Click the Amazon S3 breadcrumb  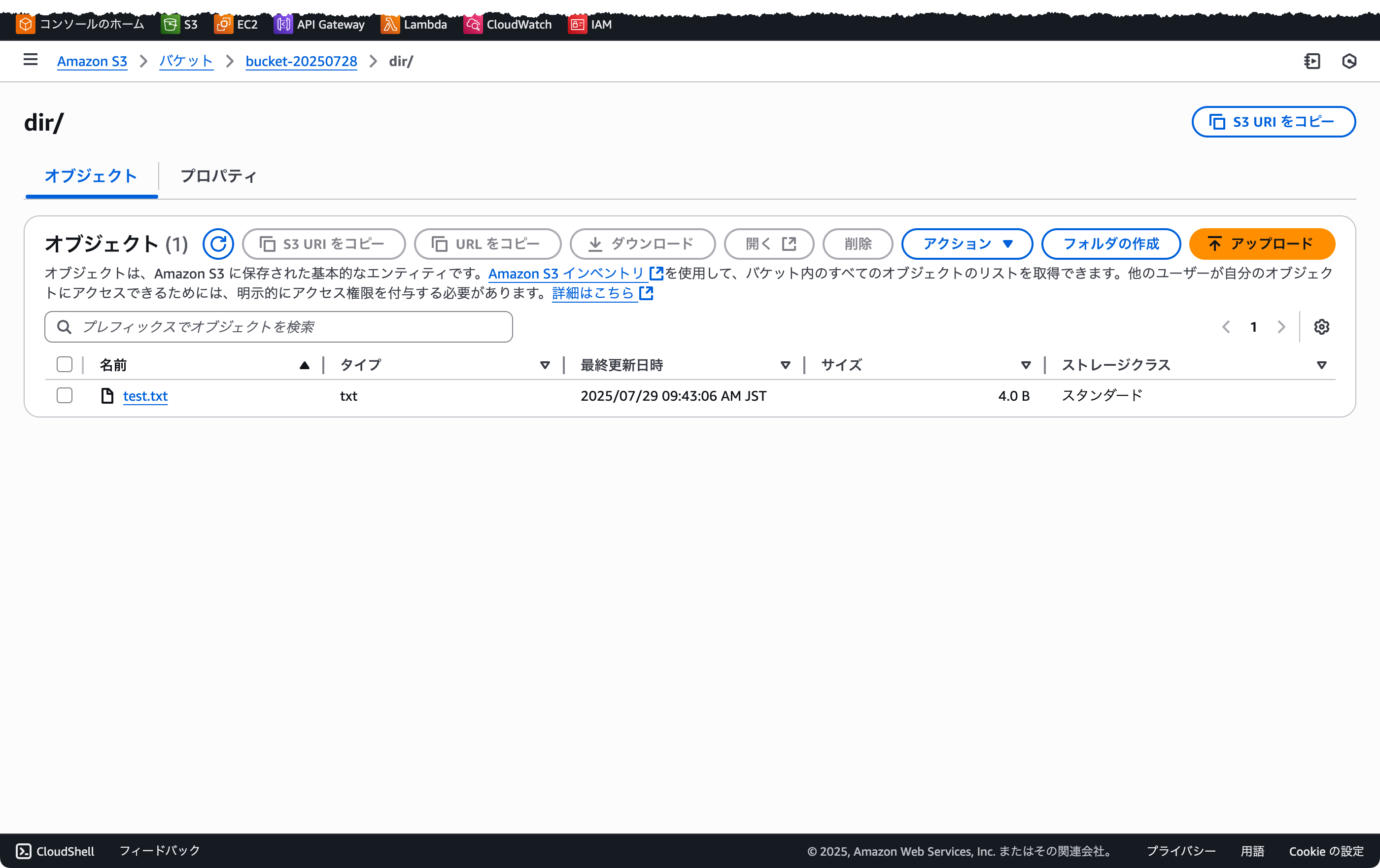[x=92, y=61]
